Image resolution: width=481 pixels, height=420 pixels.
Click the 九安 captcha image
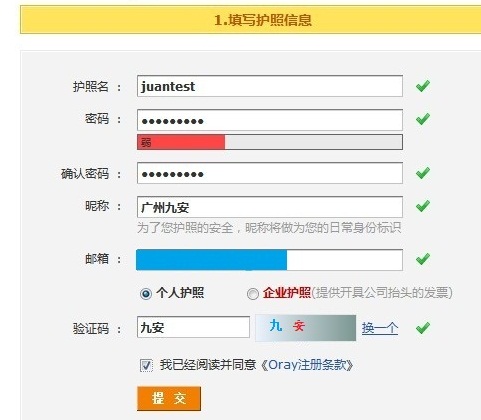[306, 328]
